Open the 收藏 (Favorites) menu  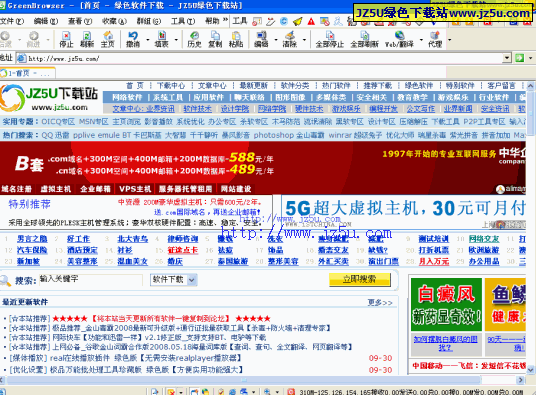[114, 21]
